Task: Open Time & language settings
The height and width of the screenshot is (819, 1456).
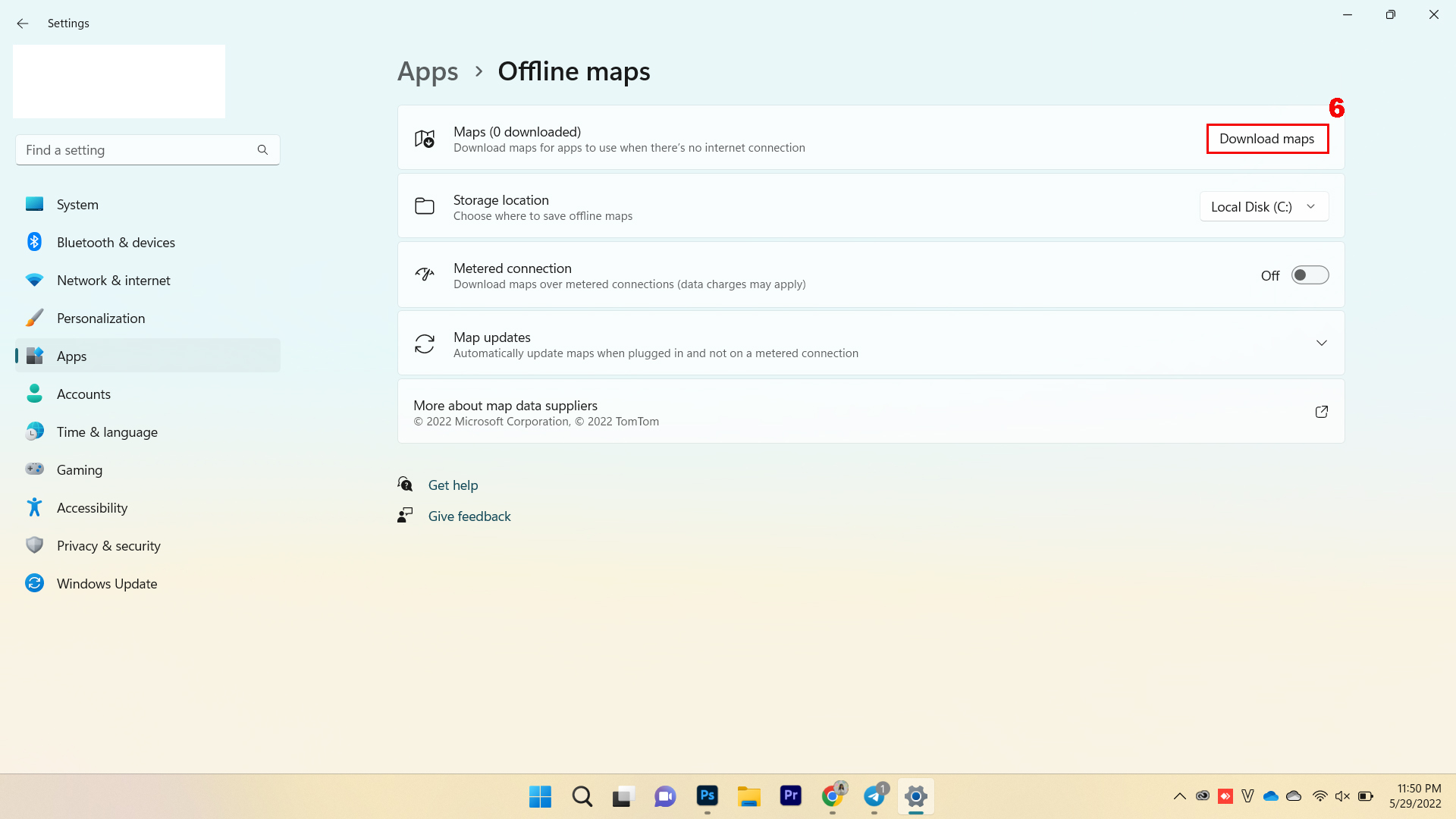Action: point(106,431)
